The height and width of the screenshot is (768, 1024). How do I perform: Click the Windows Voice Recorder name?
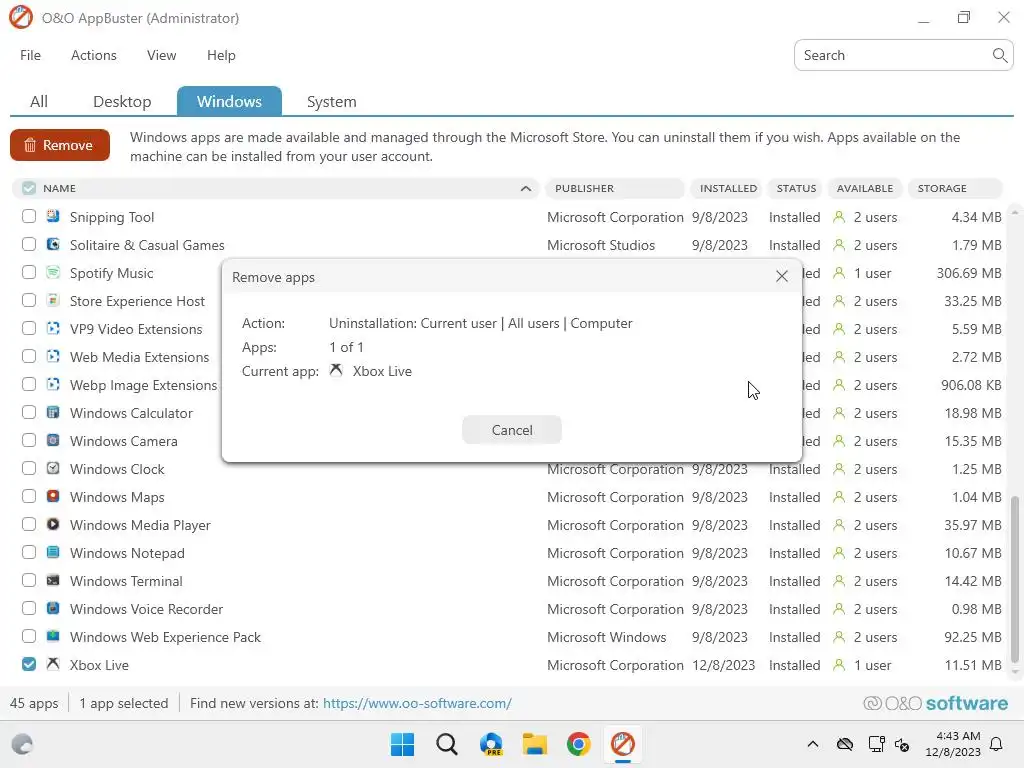[146, 609]
